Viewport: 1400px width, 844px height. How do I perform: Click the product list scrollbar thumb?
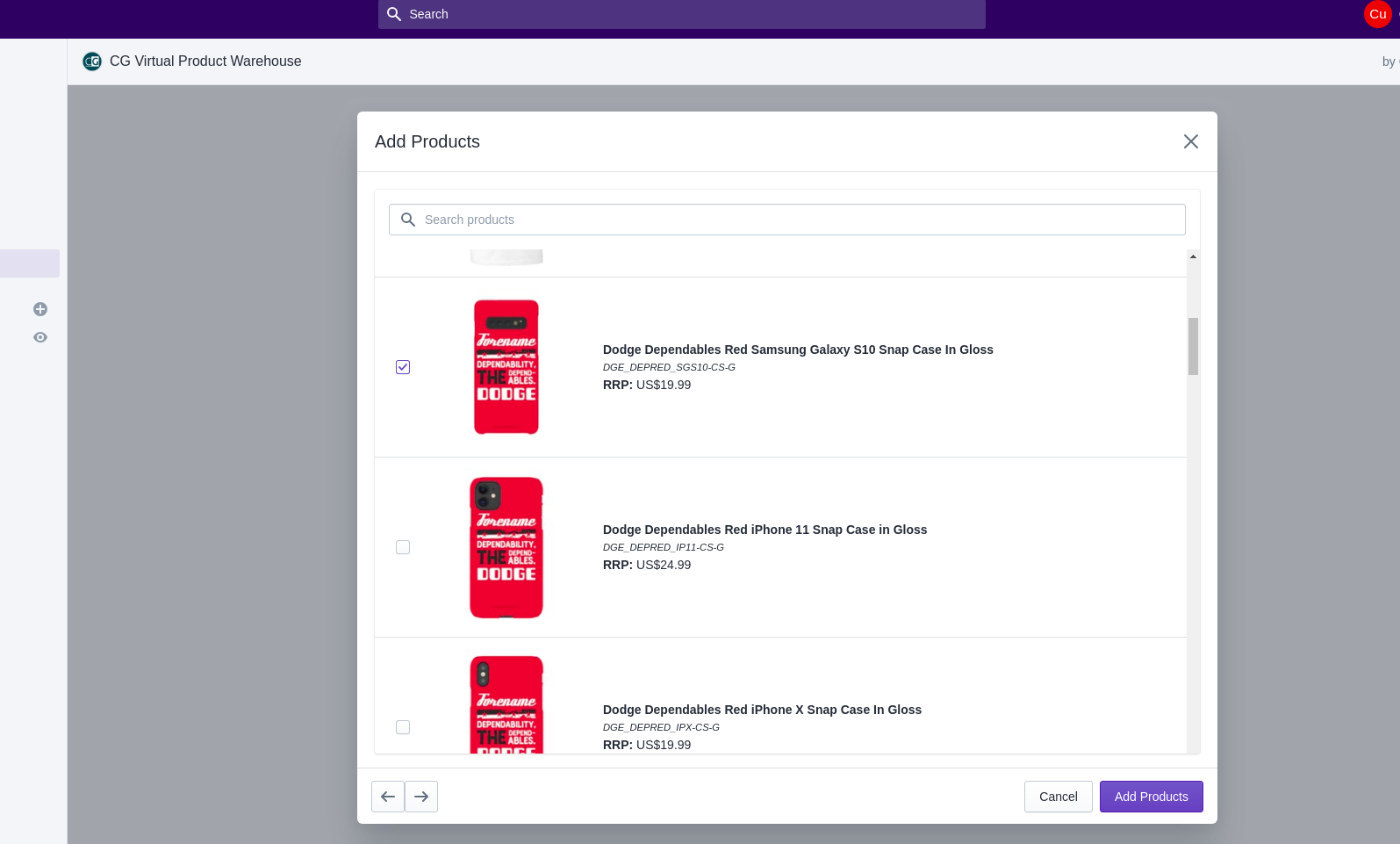pyautogui.click(x=1193, y=346)
